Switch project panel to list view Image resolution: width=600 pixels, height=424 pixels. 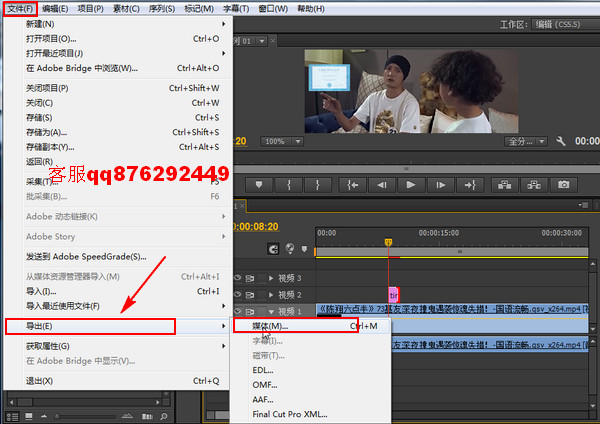(x=12, y=416)
